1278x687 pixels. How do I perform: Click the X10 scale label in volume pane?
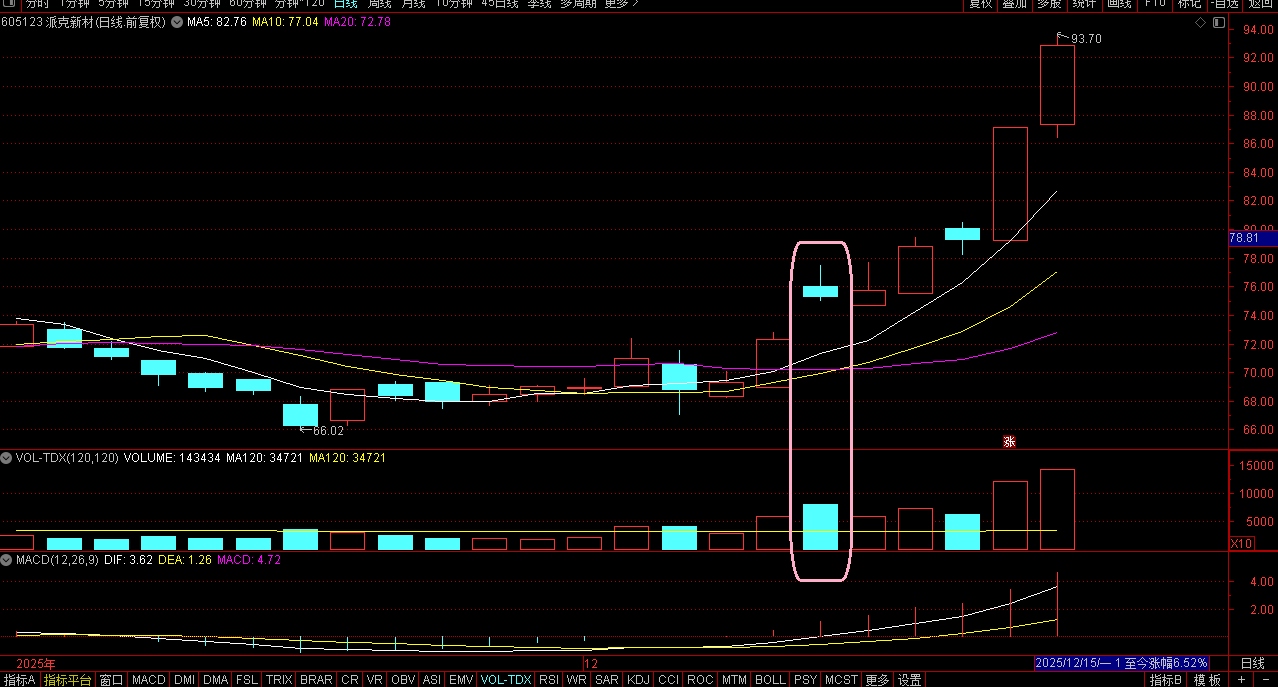(x=1241, y=543)
